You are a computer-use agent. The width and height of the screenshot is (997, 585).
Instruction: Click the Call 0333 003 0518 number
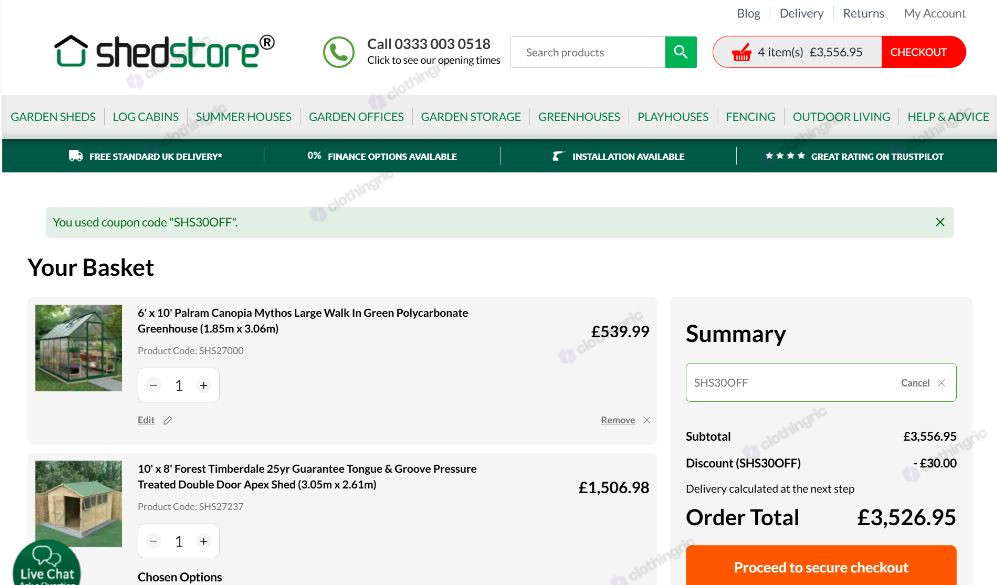click(x=429, y=44)
